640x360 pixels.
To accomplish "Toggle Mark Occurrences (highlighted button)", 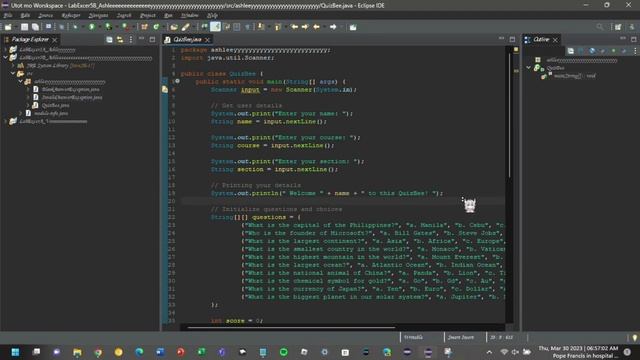I will pos(216,27).
